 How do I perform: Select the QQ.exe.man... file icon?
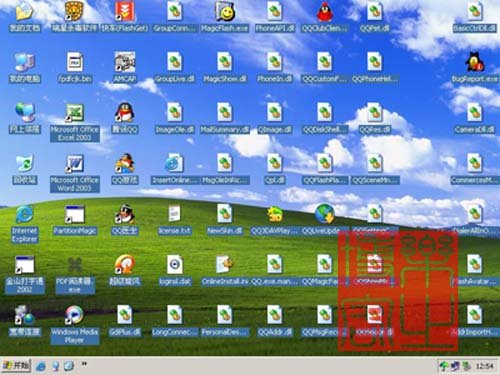coord(275,264)
